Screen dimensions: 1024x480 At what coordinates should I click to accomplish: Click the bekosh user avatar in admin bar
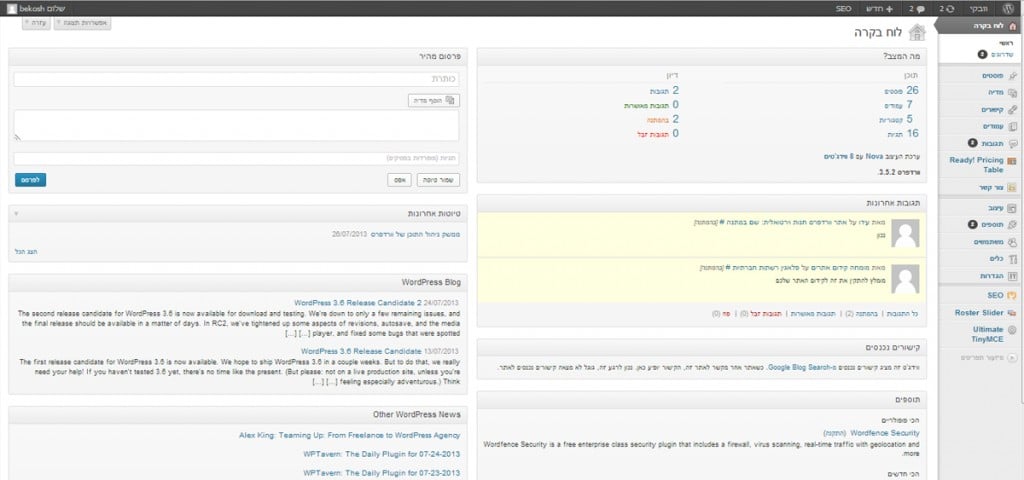[x=12, y=8]
